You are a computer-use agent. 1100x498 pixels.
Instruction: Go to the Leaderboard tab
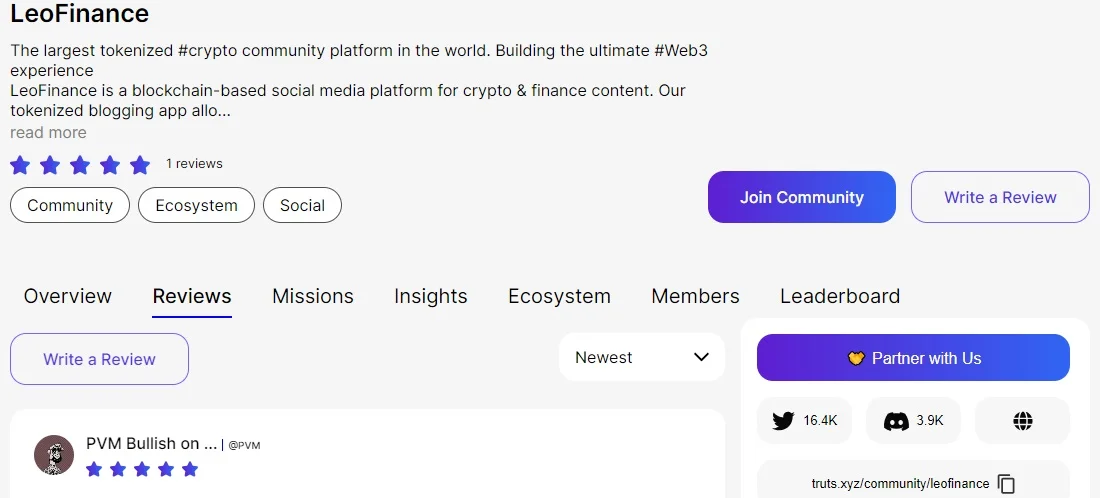point(840,296)
